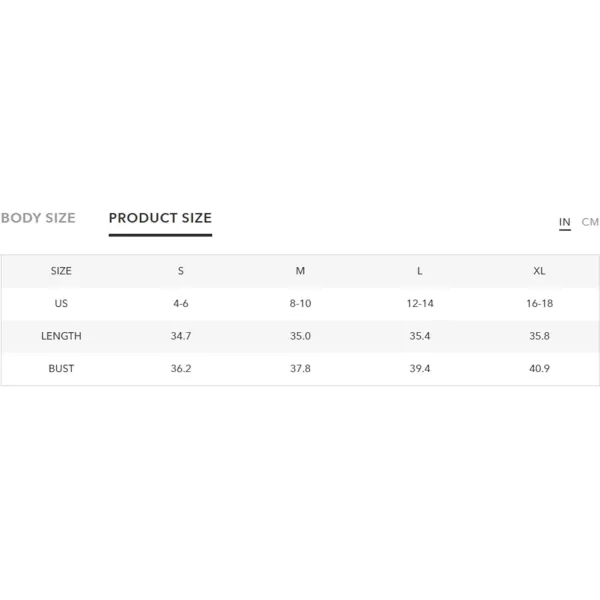The height and width of the screenshot is (600, 600).
Task: Click the LENGTH row label
Action: click(x=61, y=336)
